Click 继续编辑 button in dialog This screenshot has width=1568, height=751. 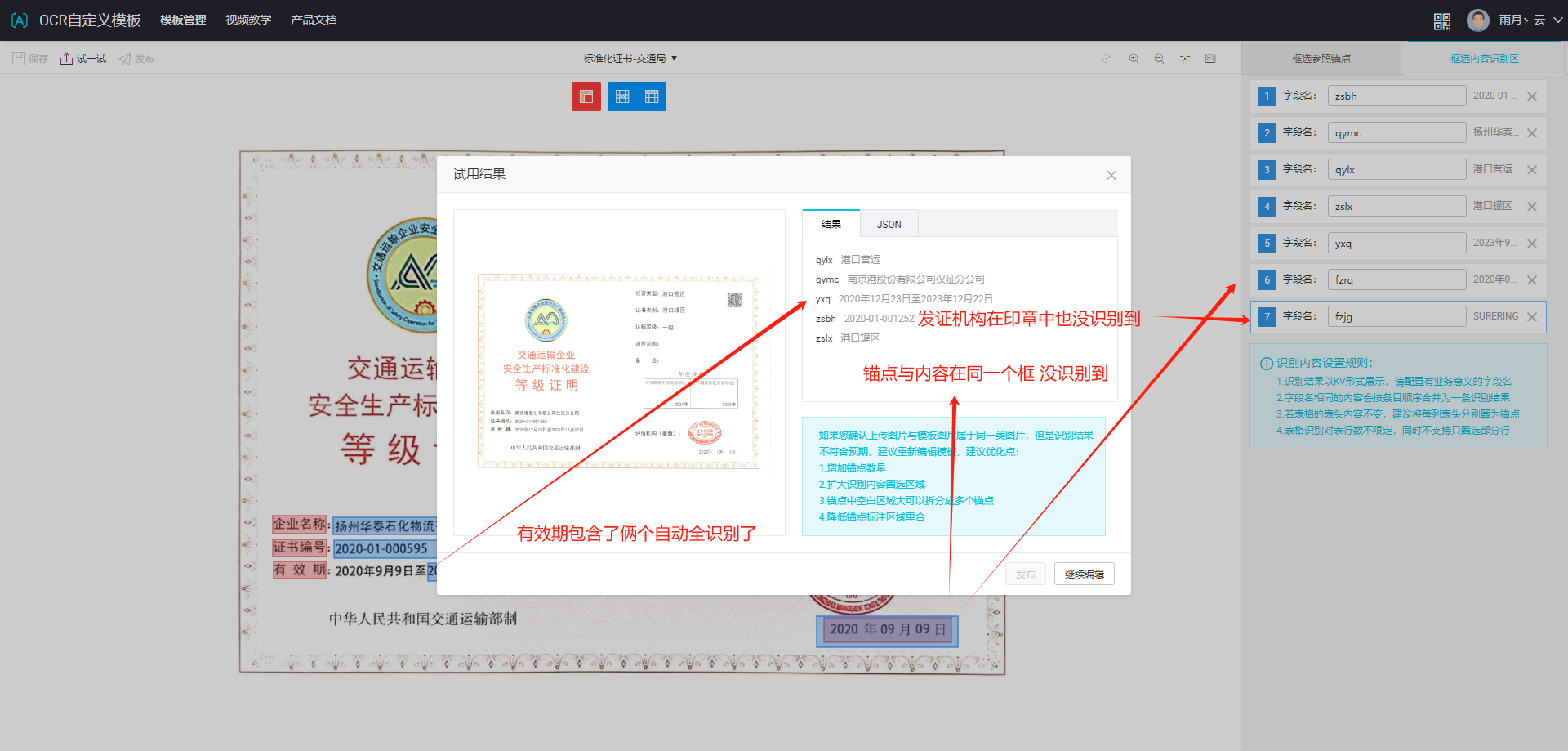1085,574
